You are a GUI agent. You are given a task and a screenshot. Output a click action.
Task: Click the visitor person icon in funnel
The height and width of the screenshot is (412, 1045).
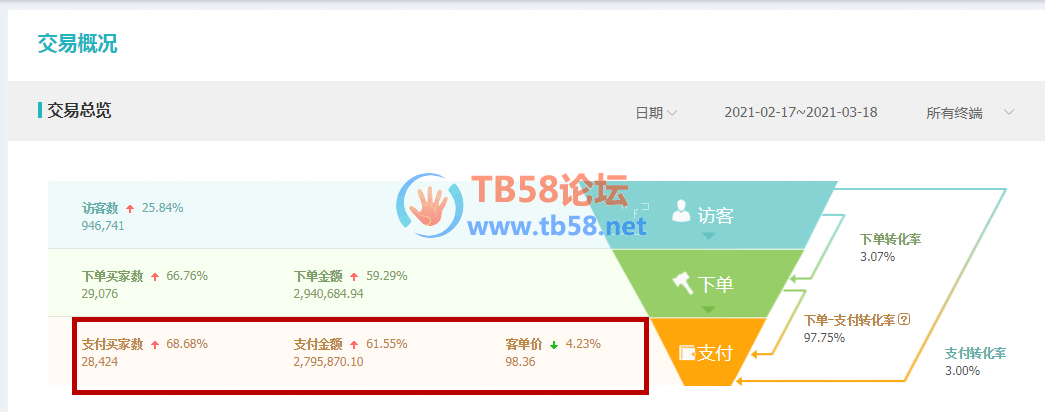point(681,211)
